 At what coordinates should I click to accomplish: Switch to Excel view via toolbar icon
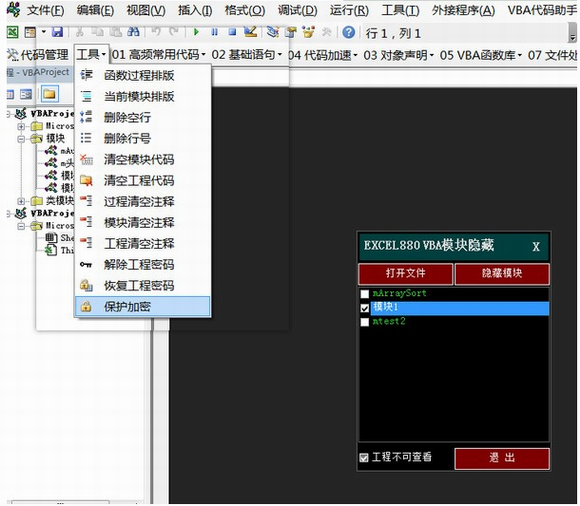pos(13,33)
